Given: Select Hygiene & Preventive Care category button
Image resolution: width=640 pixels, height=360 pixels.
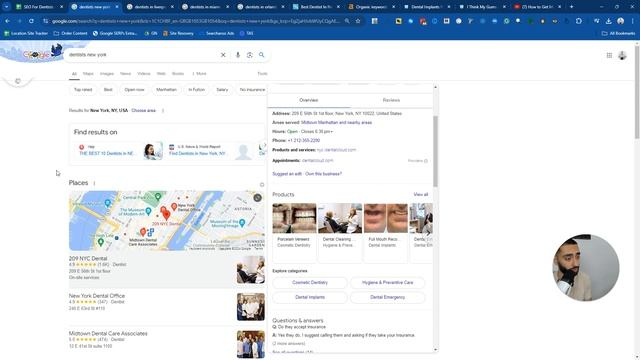Looking at the screenshot, I should tap(387, 282).
